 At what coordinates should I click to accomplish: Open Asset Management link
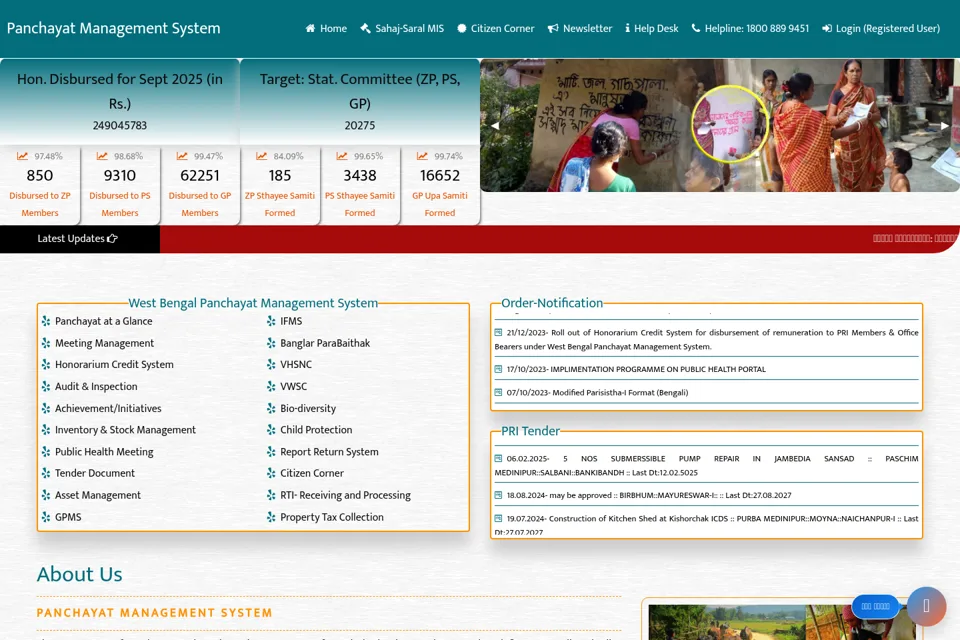coord(98,495)
